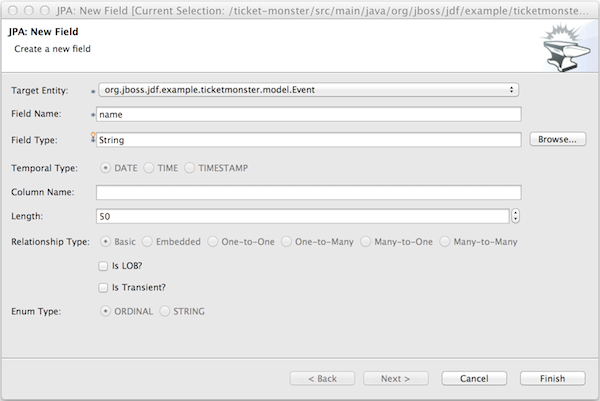Viewport: 600px width, 401px height.
Task: Click the 'Create a new field' text
Action: 52,49
